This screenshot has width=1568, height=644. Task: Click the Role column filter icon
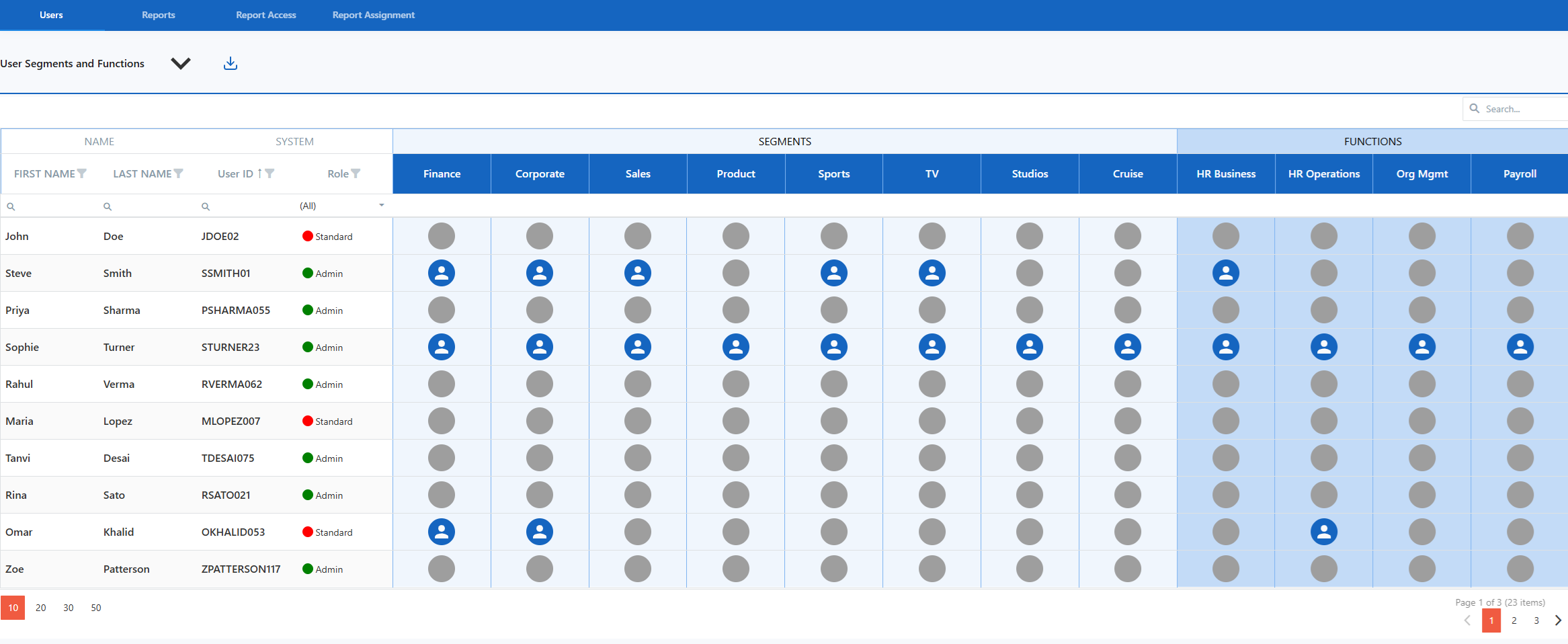pos(356,173)
